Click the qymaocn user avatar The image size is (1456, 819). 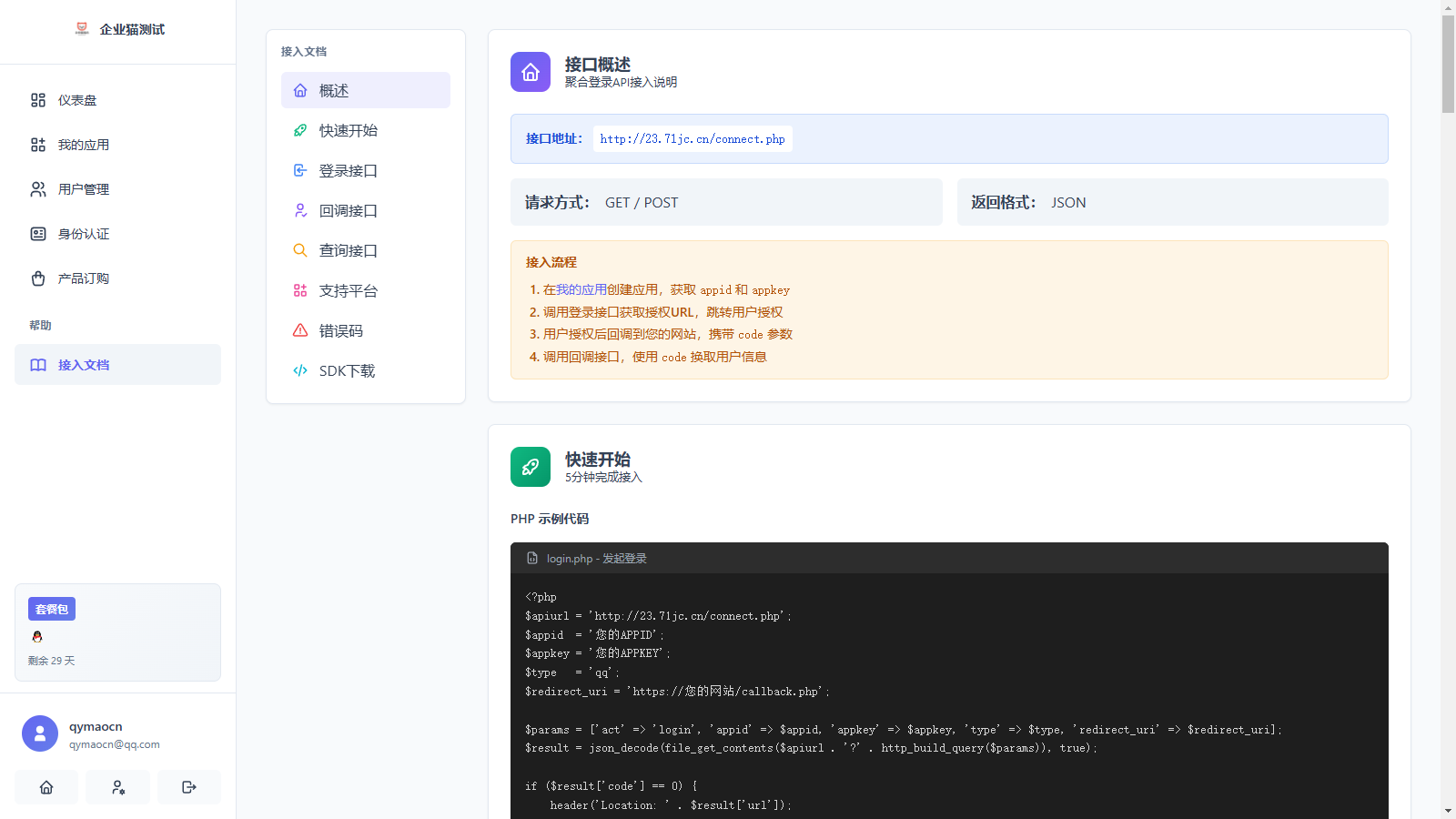[x=40, y=733]
